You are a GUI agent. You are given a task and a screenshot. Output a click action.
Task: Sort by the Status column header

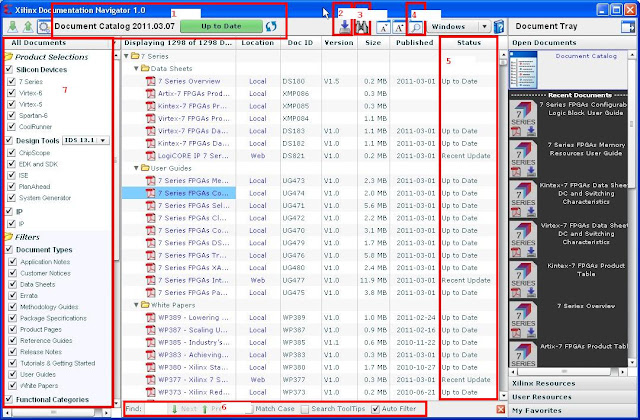(x=469, y=43)
